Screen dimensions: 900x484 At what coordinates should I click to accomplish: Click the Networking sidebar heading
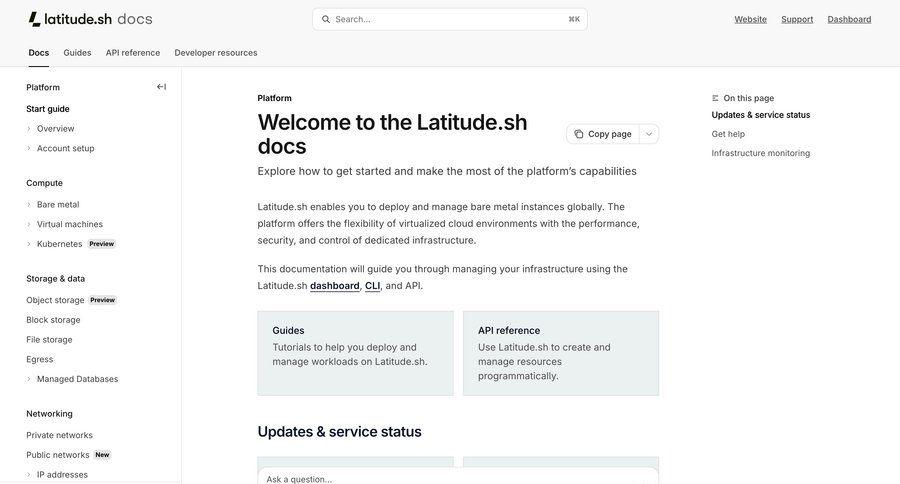tap(49, 414)
